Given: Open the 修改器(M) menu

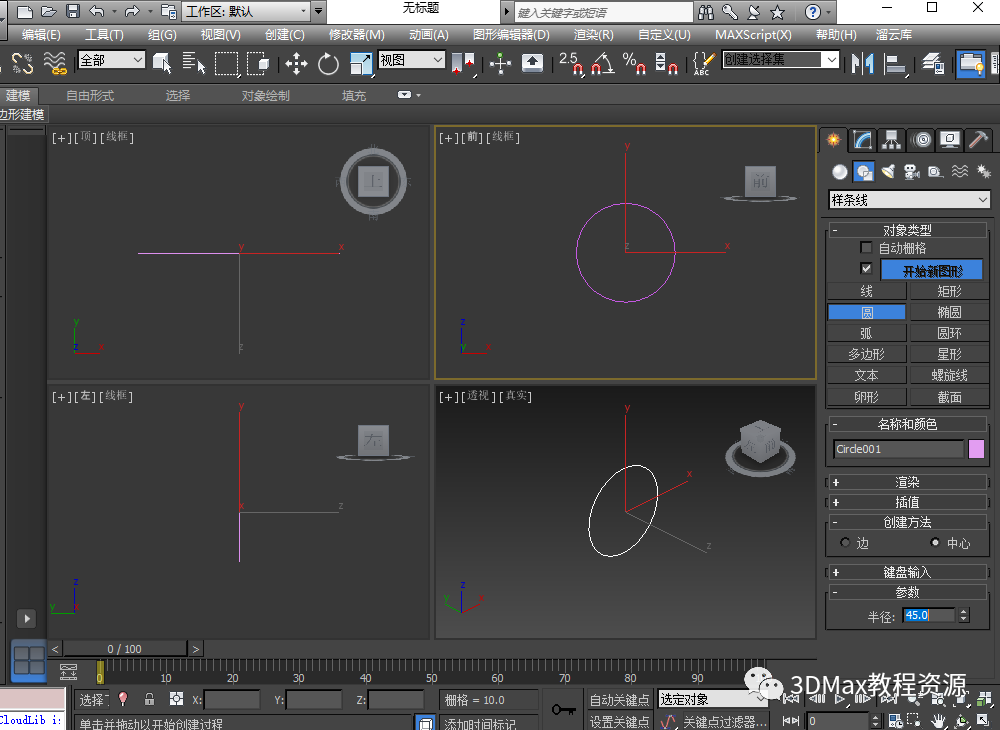Looking at the screenshot, I should 356,35.
